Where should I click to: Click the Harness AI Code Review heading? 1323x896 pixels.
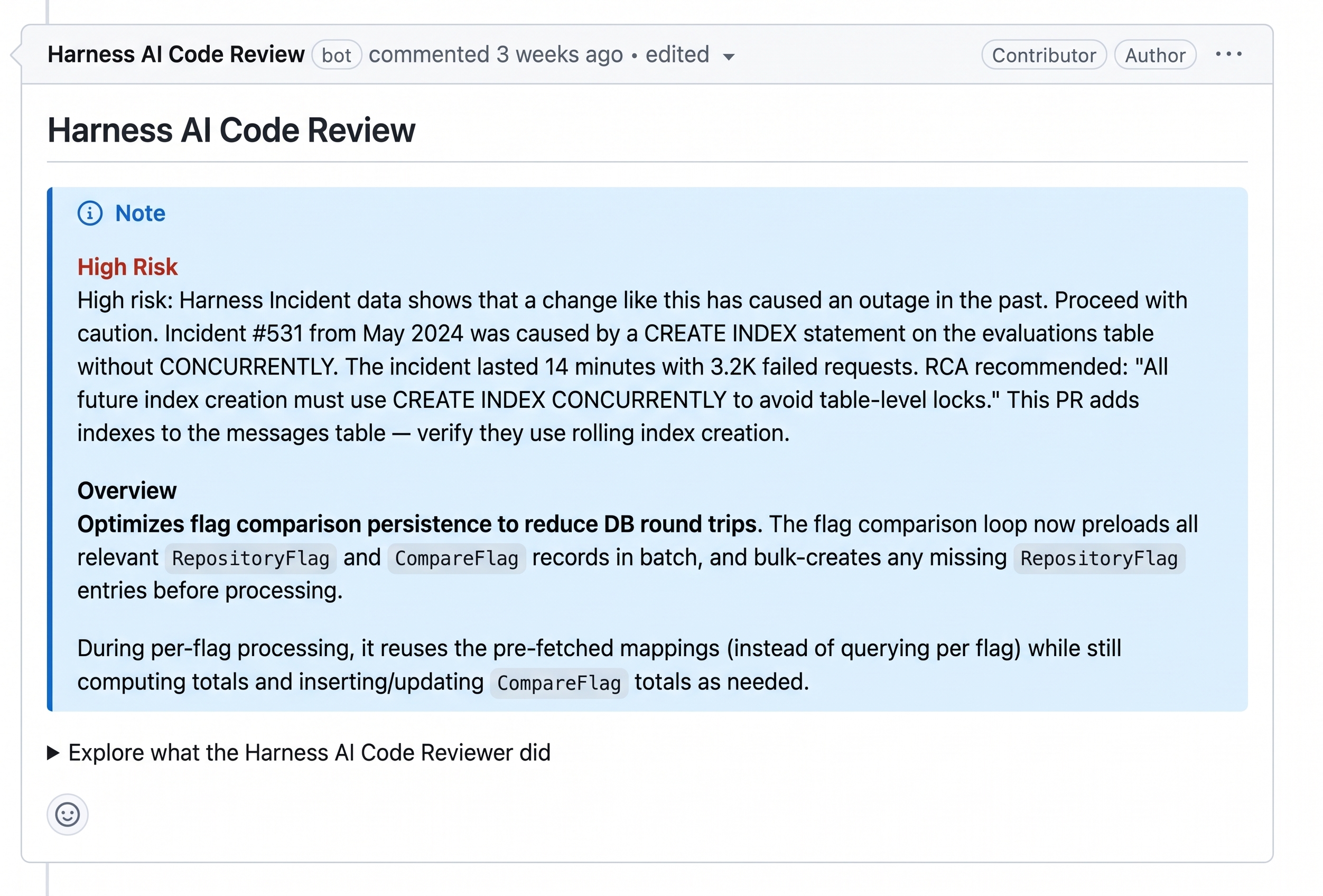coord(231,130)
